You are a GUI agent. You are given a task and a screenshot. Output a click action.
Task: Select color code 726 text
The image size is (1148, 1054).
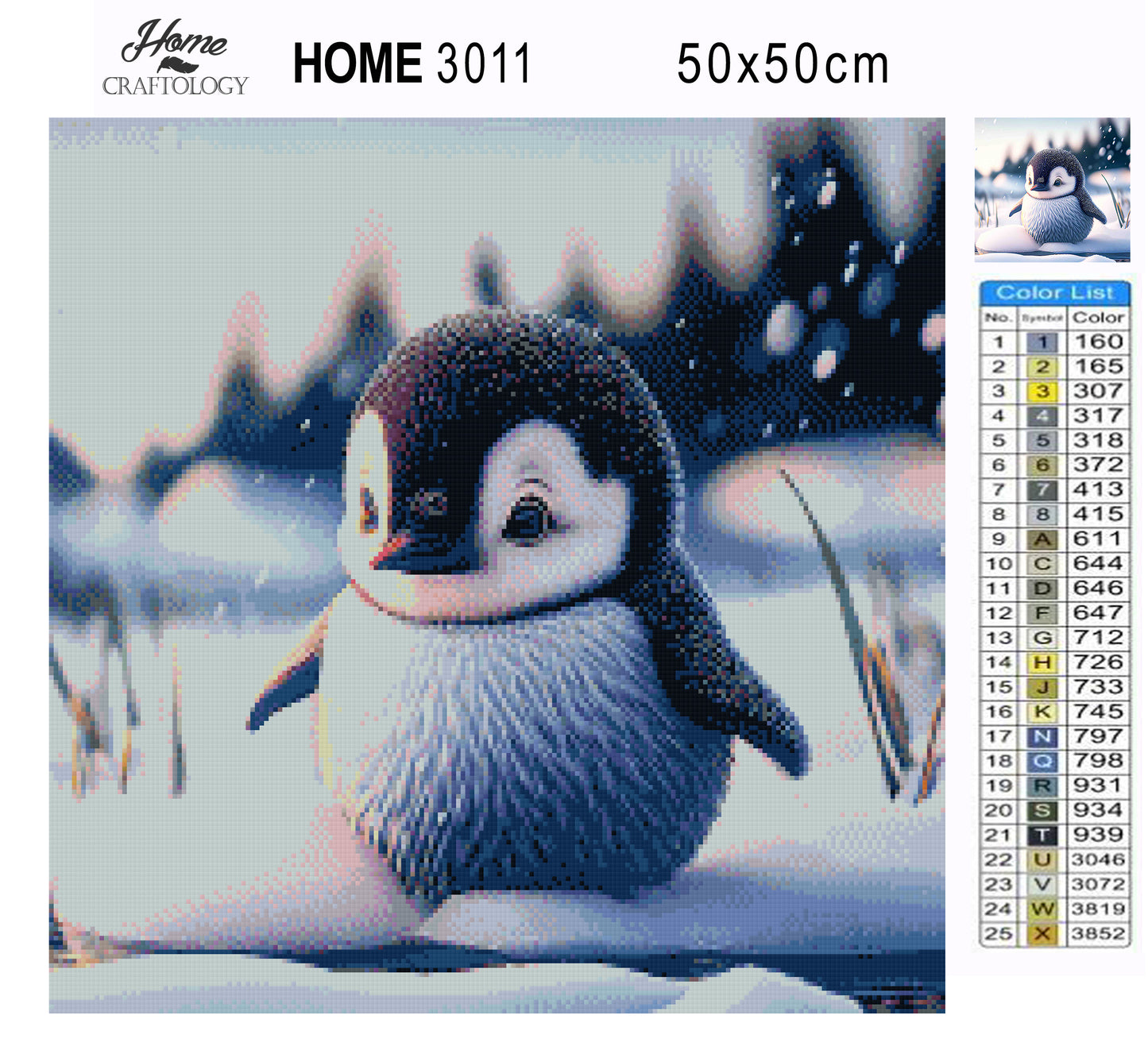pos(1098,662)
